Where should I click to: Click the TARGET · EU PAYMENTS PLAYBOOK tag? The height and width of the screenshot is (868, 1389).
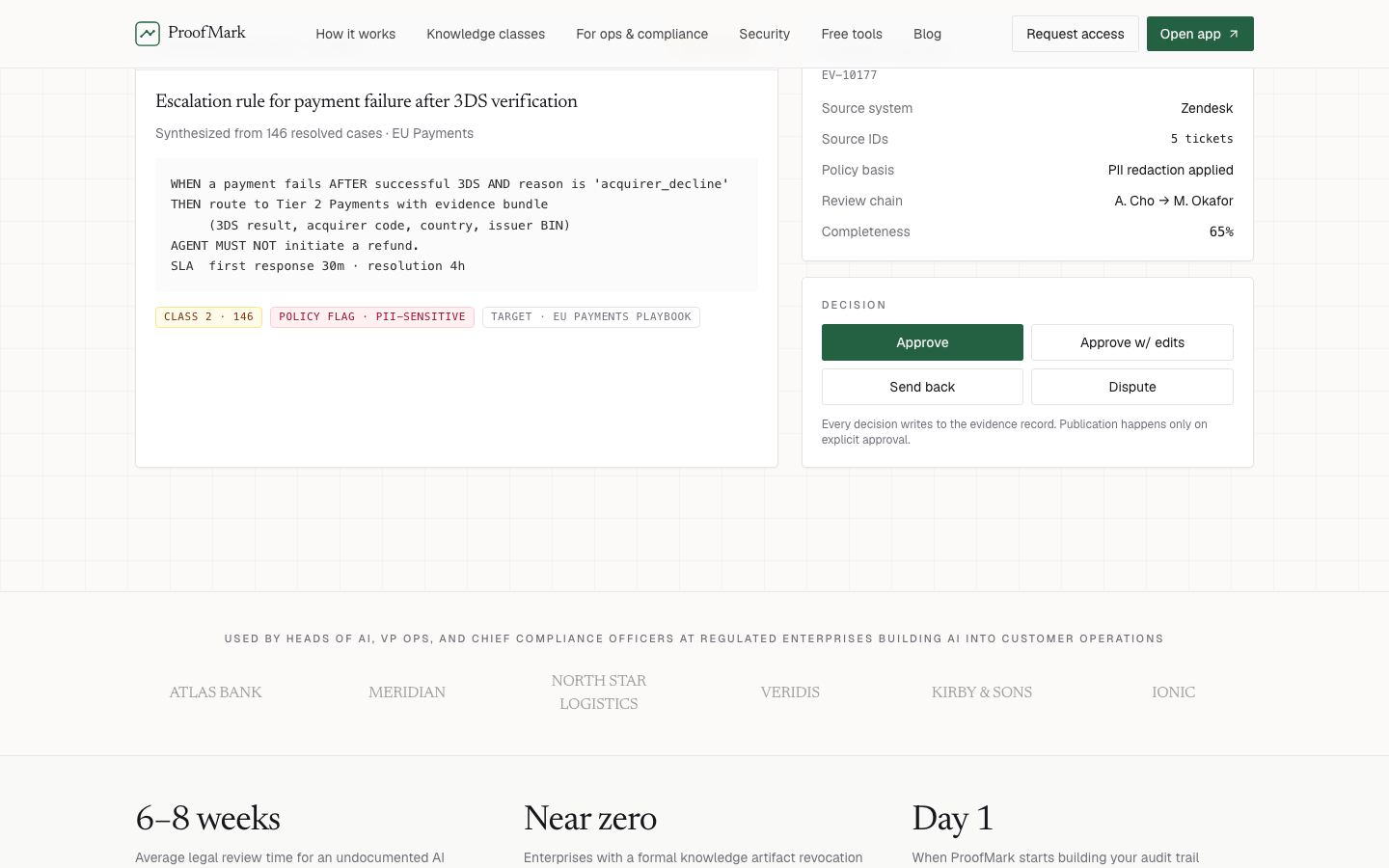point(591,316)
